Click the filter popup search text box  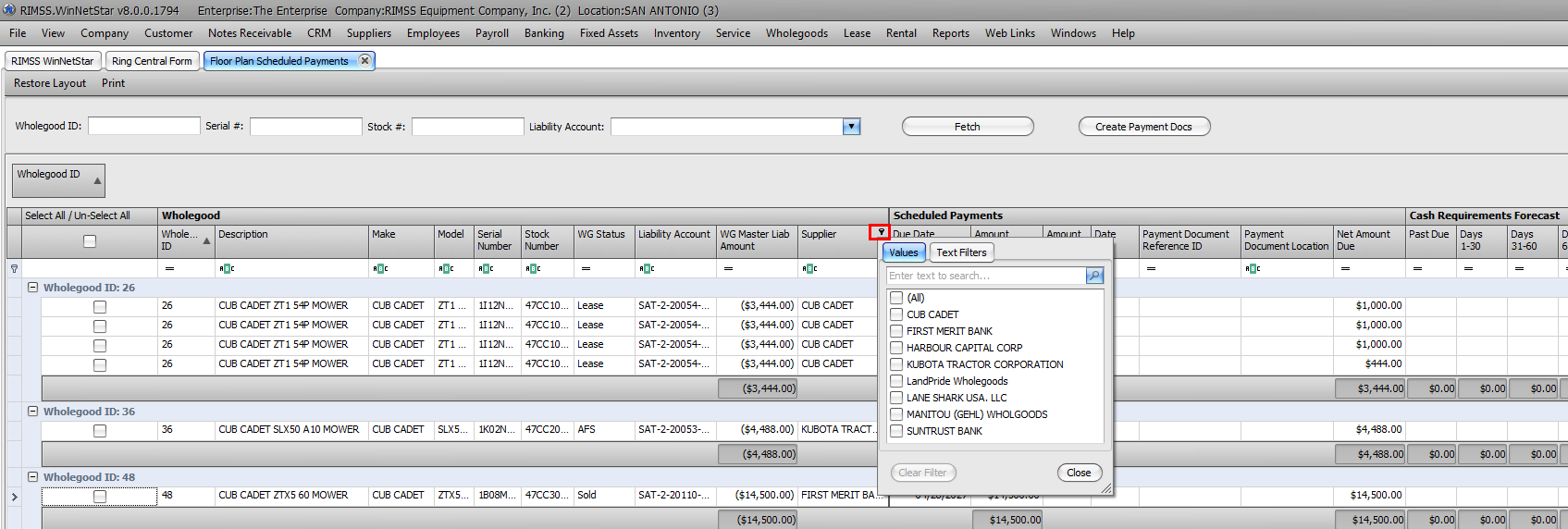coord(986,276)
